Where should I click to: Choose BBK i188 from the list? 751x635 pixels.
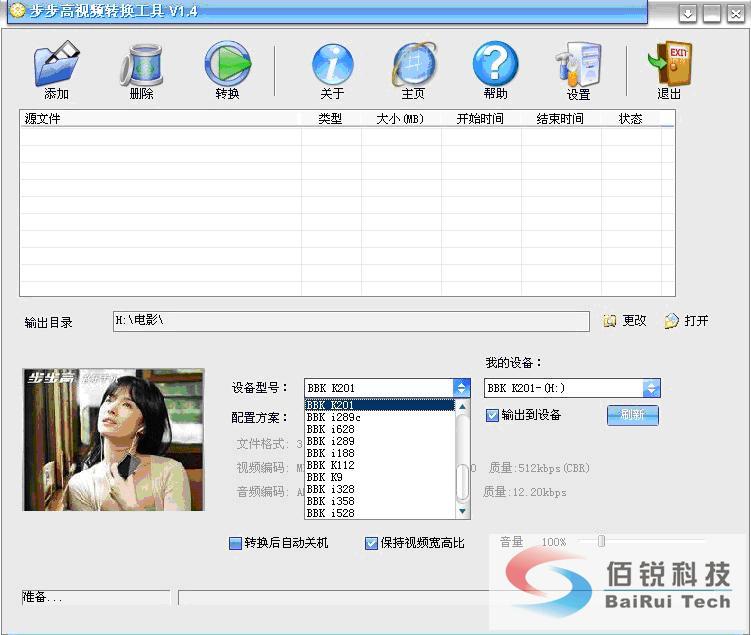pos(379,453)
